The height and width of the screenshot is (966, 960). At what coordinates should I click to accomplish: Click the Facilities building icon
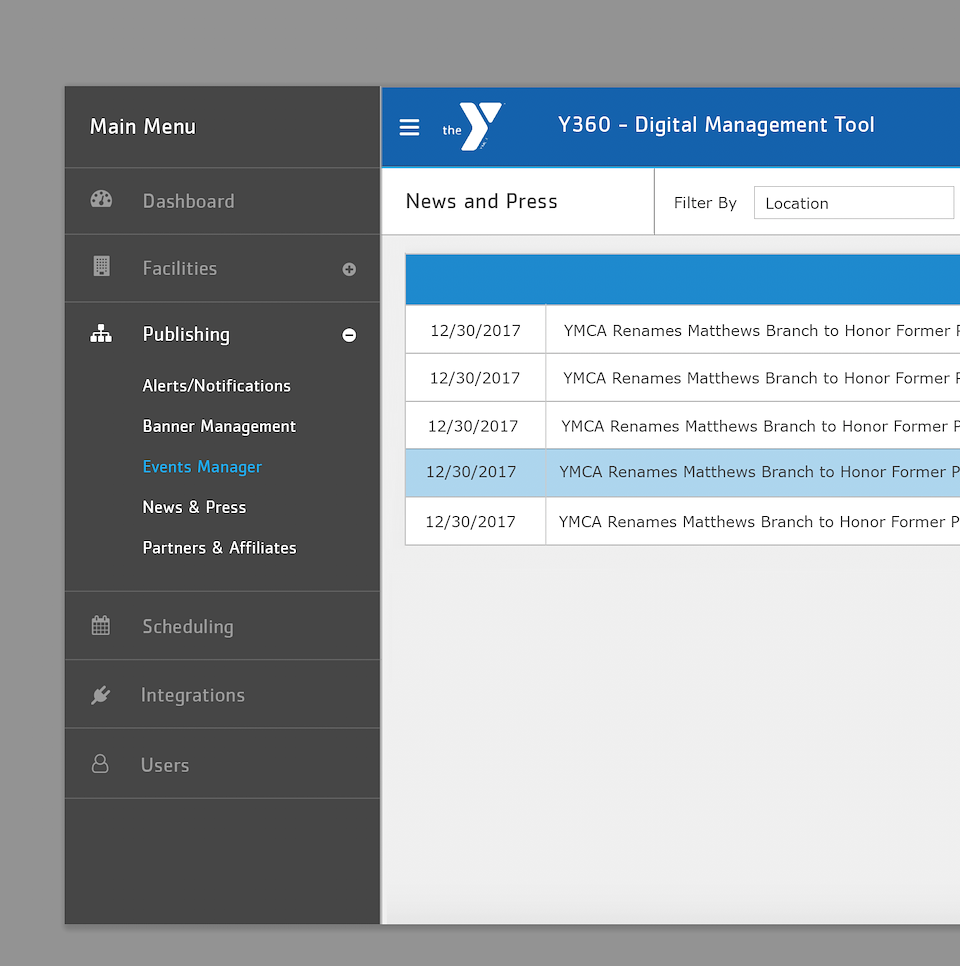click(101, 266)
